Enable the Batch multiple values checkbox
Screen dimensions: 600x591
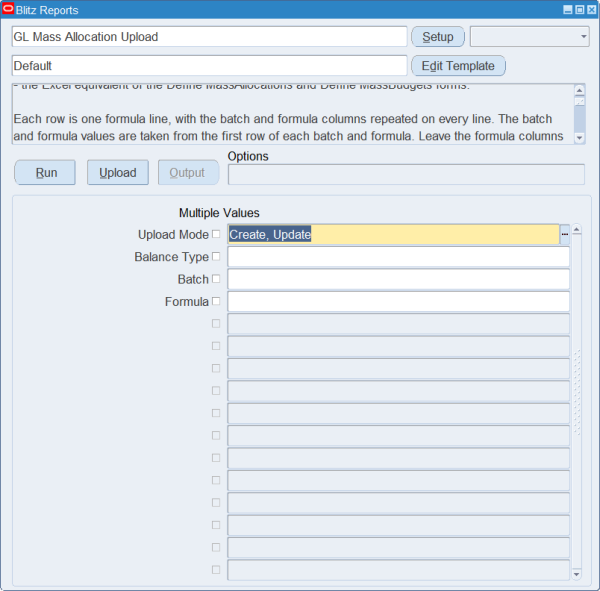pos(216,279)
